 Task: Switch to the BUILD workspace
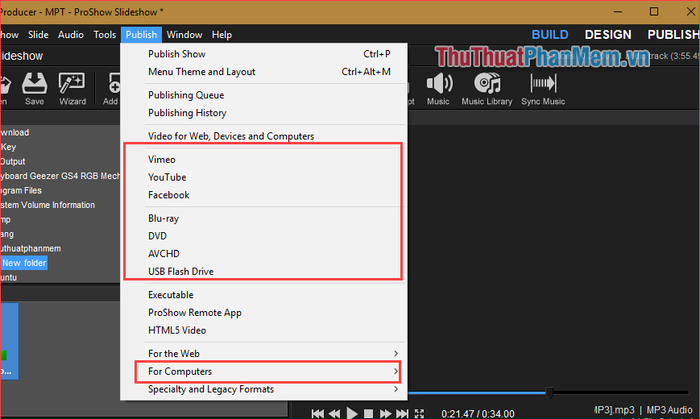[550, 34]
